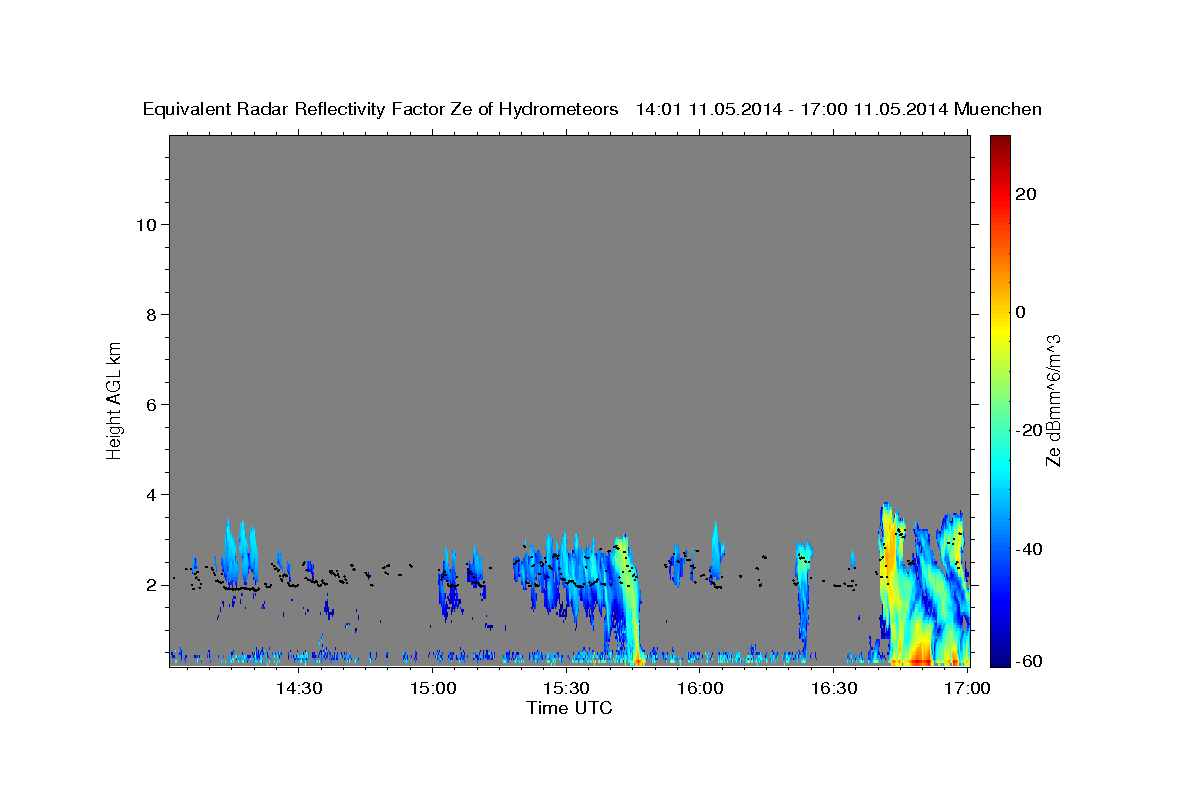Screen dimensions: 1200x800
Task: Click the height axis label 10
Action: click(x=145, y=224)
